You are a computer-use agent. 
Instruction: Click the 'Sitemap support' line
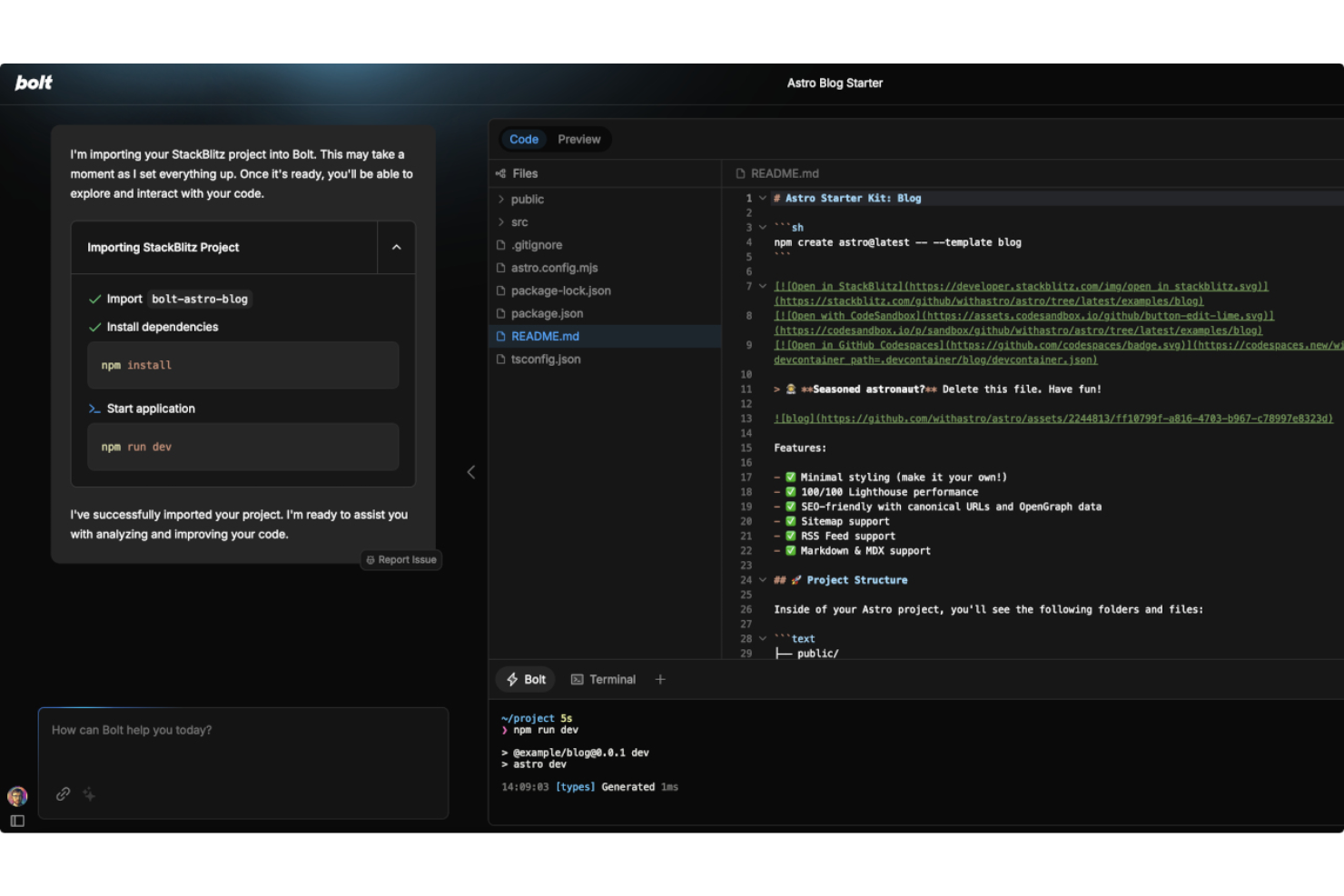832,522
